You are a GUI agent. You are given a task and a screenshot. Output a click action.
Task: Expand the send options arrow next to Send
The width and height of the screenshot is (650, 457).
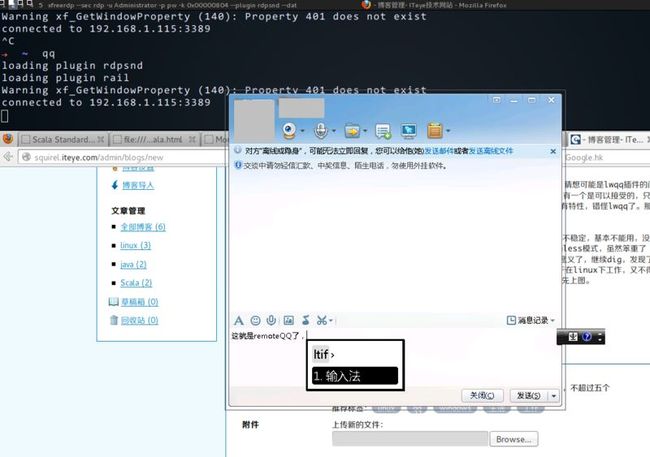point(554,396)
